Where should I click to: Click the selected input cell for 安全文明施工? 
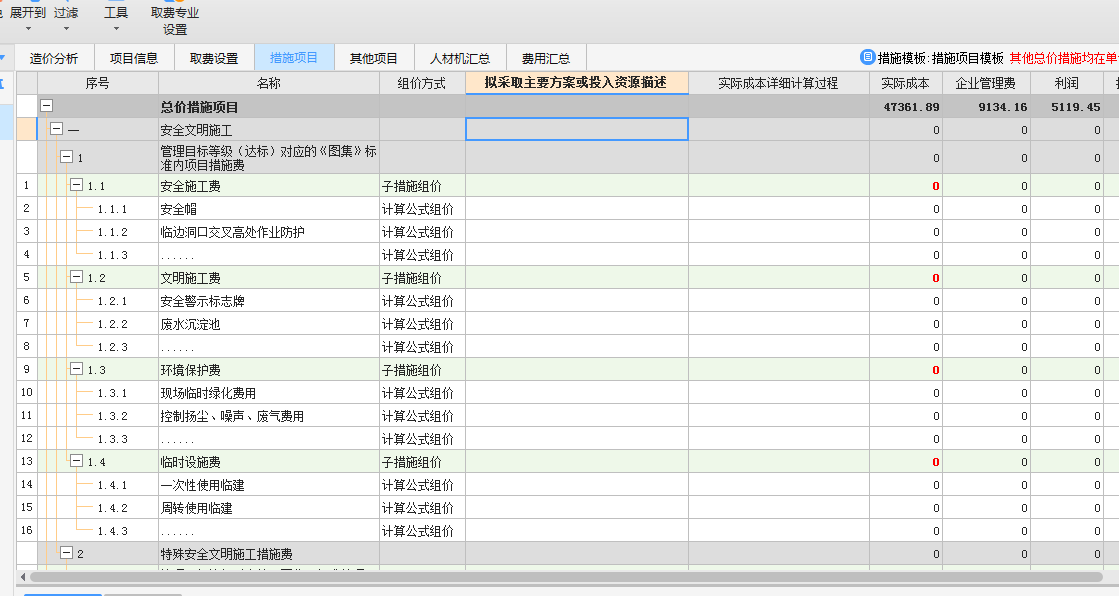[x=577, y=129]
